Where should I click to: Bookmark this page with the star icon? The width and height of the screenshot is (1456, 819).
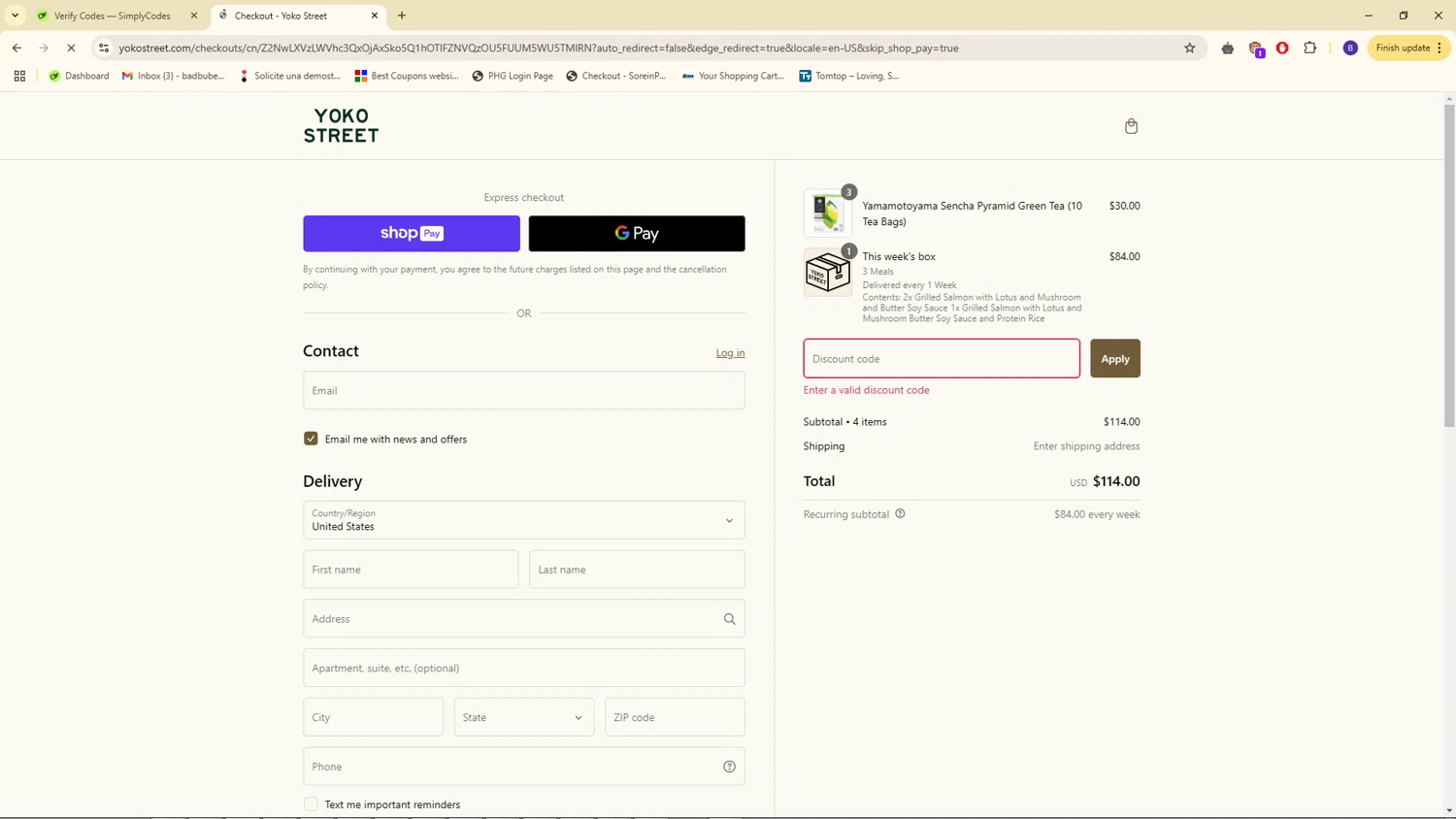tap(1189, 48)
